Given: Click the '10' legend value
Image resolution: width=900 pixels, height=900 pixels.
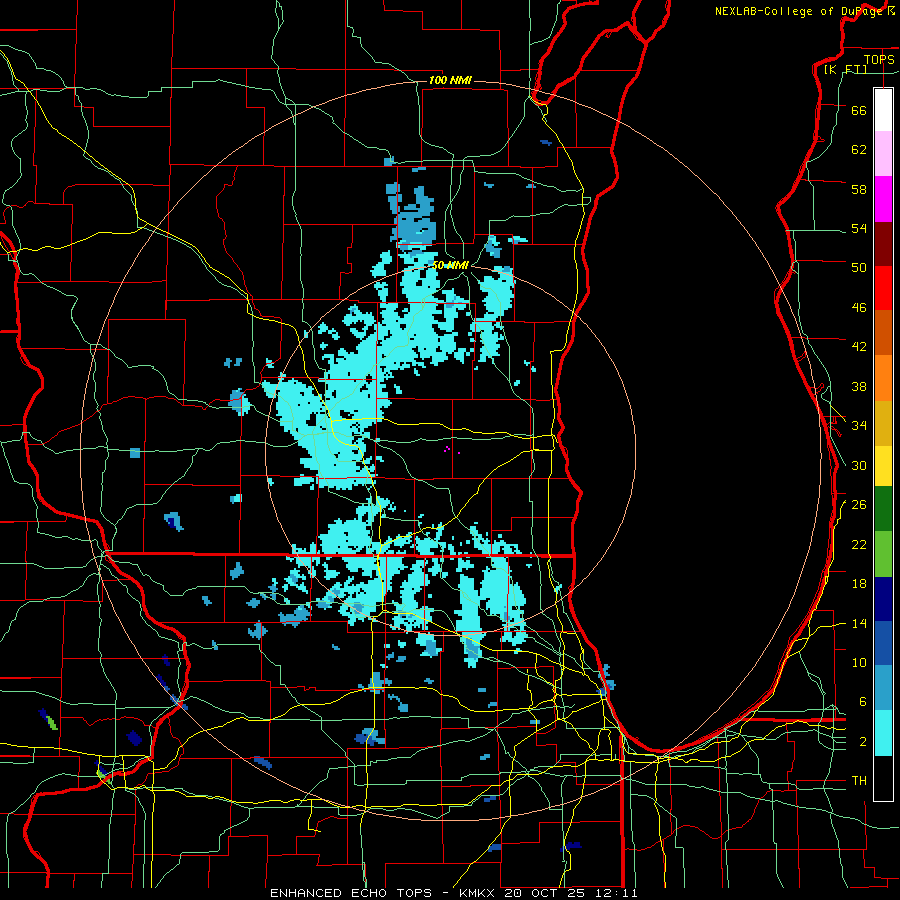Looking at the screenshot, I should [859, 663].
